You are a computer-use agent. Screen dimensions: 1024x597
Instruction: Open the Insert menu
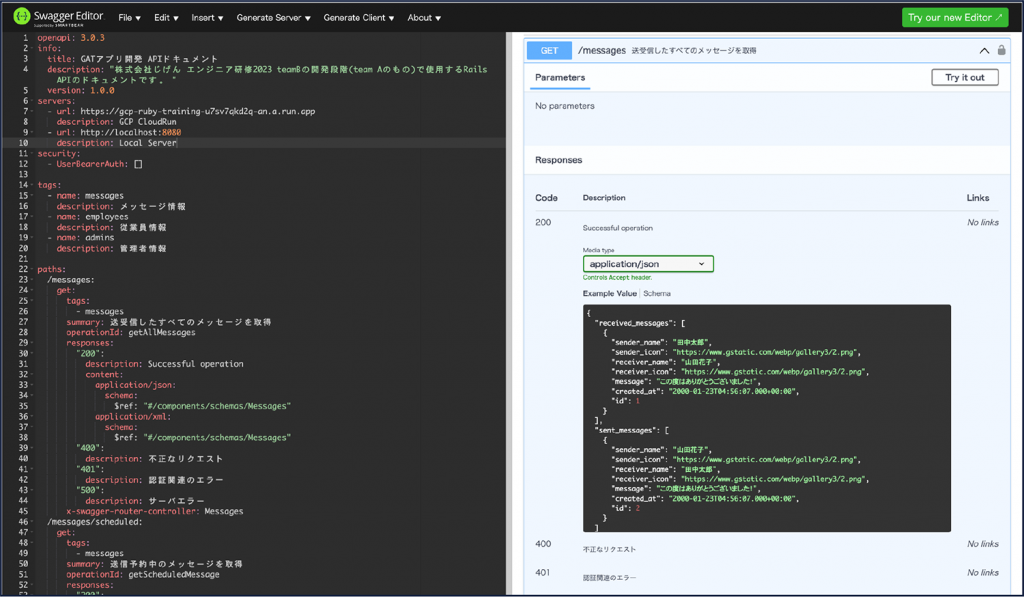click(207, 18)
